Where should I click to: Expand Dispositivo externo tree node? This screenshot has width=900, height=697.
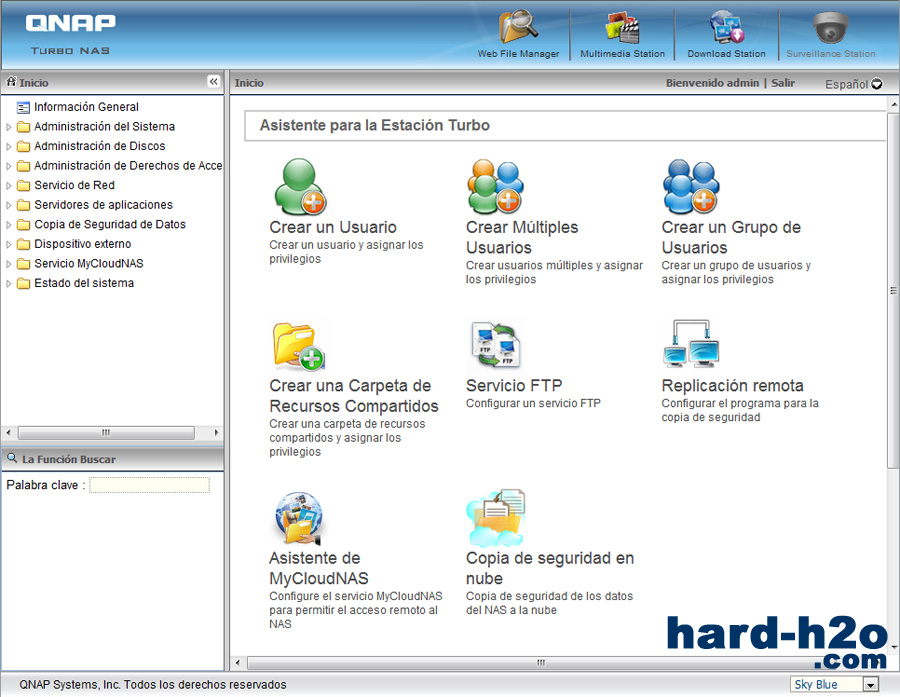[9, 244]
